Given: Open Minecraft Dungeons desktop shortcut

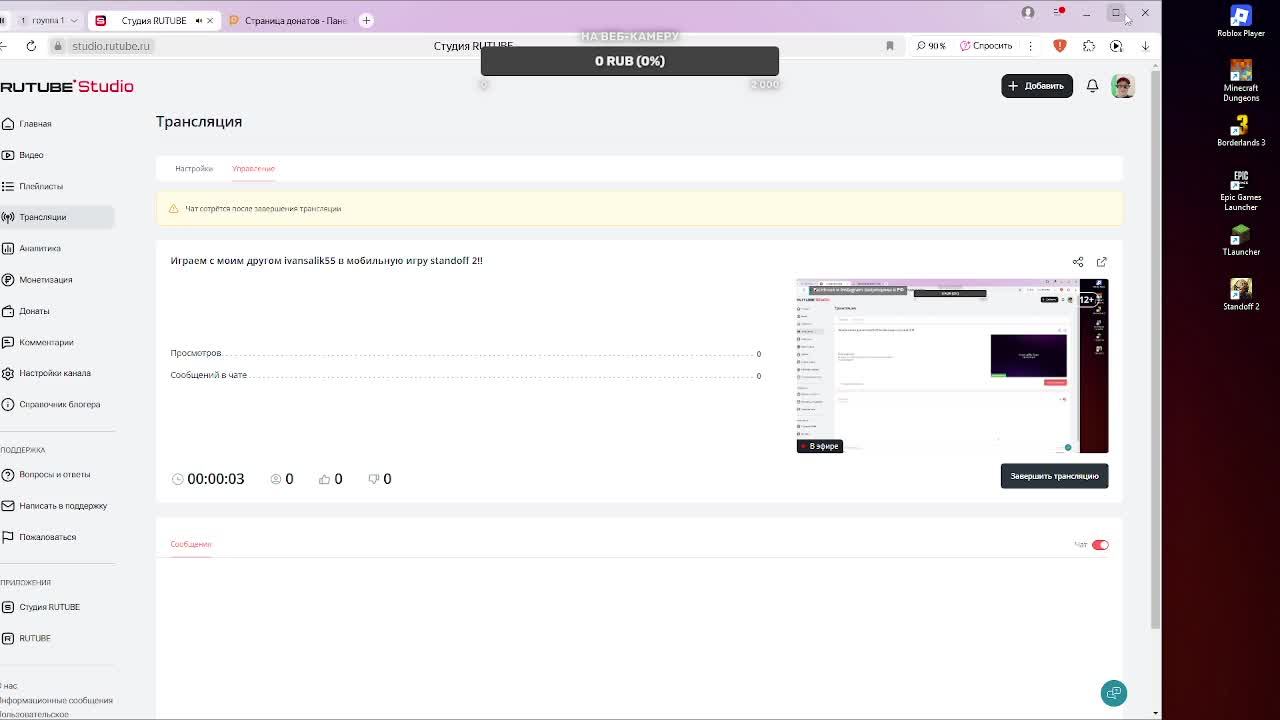Looking at the screenshot, I should click(1241, 80).
